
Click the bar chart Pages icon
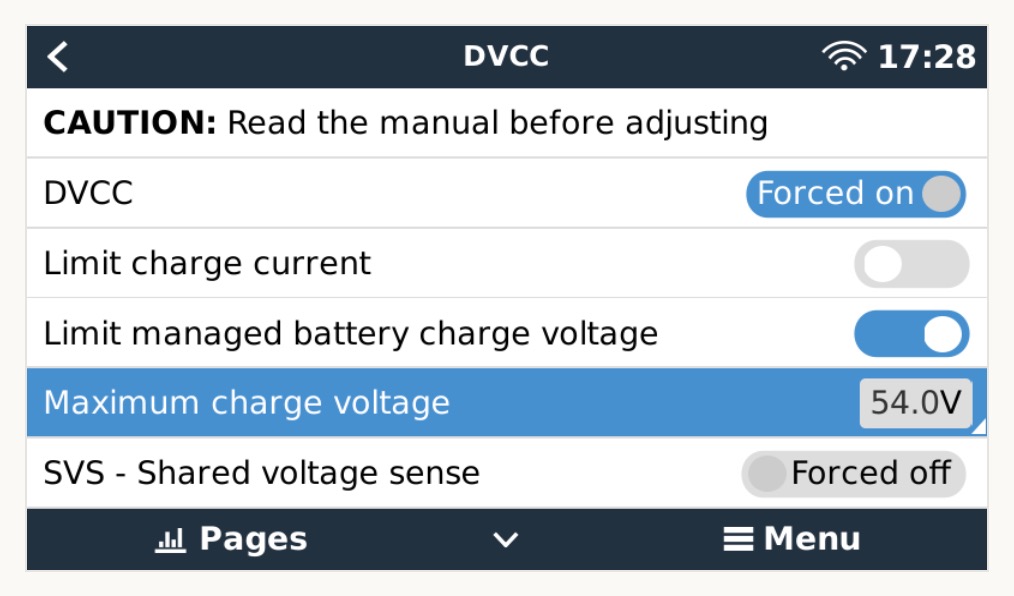click(171, 540)
